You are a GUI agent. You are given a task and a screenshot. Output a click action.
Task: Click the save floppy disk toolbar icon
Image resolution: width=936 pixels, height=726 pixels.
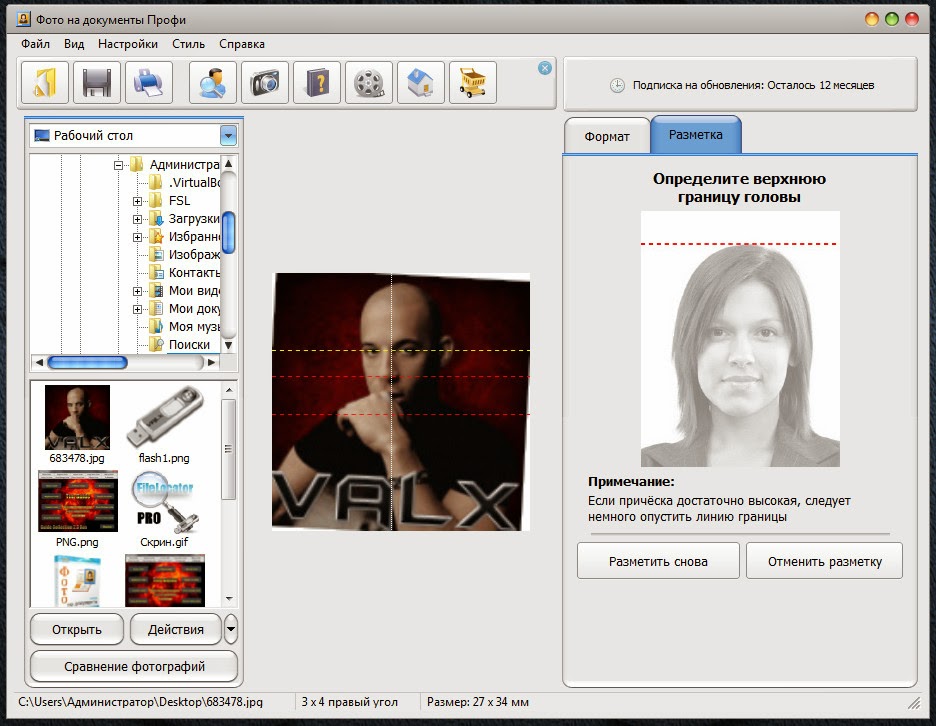97,82
